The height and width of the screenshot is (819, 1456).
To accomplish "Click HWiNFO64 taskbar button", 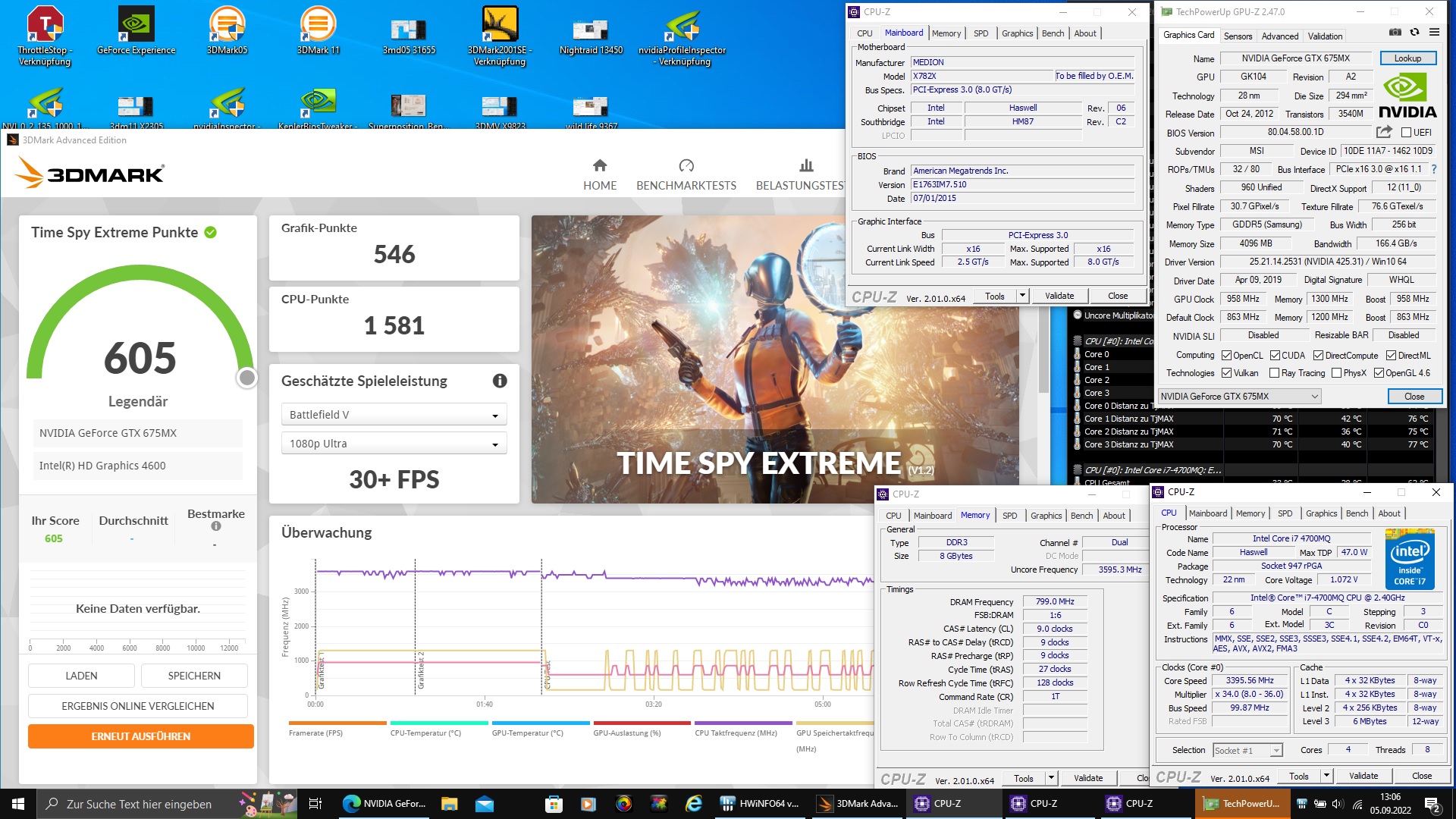I will pos(760,804).
